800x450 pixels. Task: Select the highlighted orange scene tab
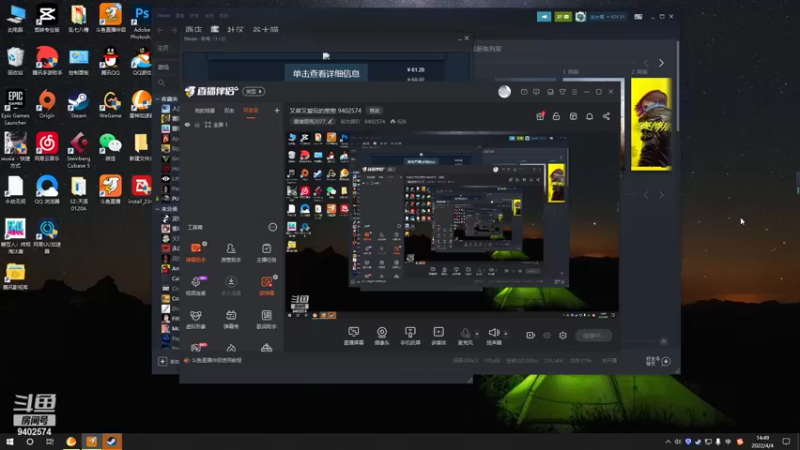point(251,110)
